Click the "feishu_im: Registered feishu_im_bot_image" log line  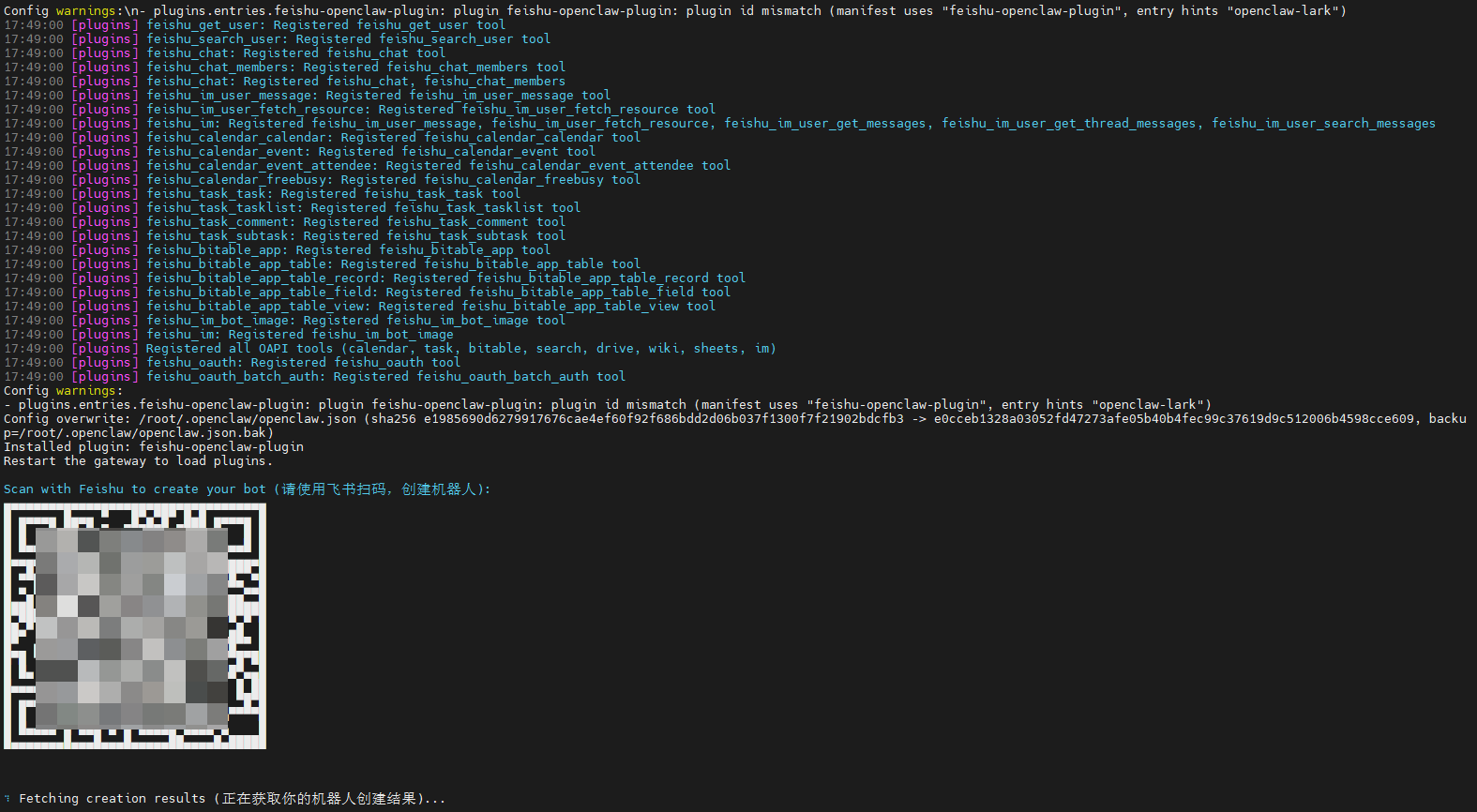[229, 335]
